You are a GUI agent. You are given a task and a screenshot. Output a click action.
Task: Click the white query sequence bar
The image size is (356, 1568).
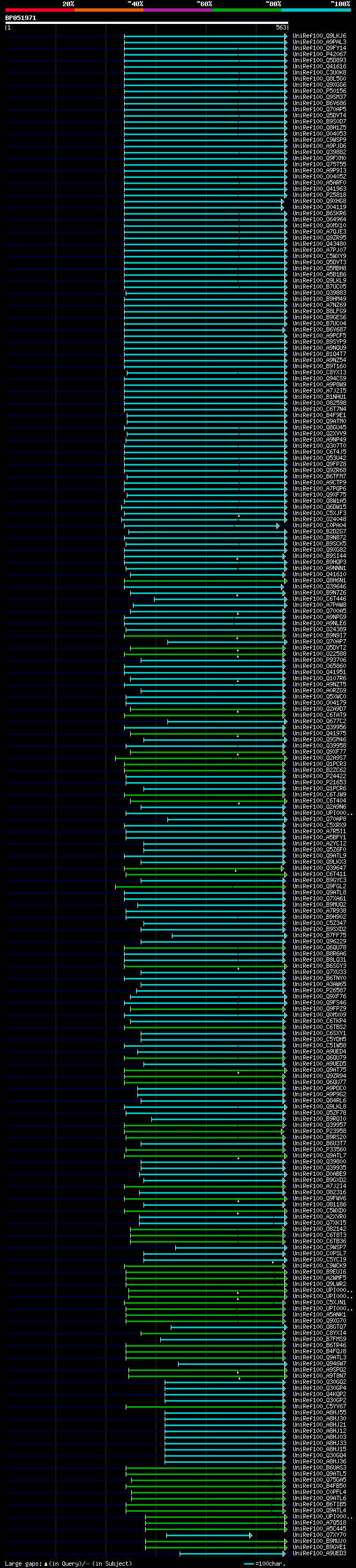click(147, 23)
